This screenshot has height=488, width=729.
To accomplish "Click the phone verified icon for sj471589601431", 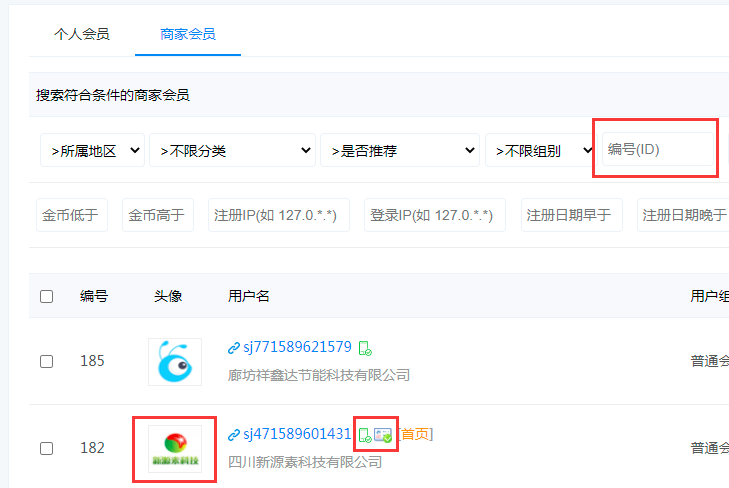I will (x=365, y=435).
